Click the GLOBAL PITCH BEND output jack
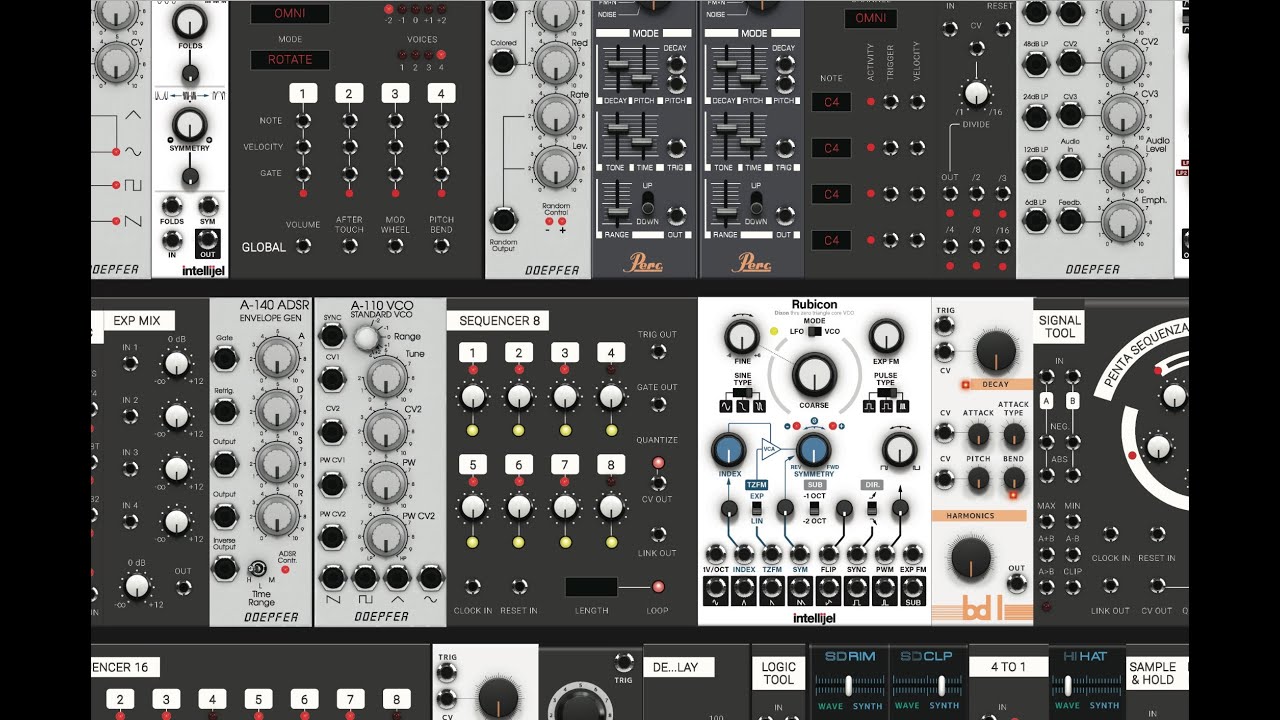The height and width of the screenshot is (720, 1280). coord(441,246)
